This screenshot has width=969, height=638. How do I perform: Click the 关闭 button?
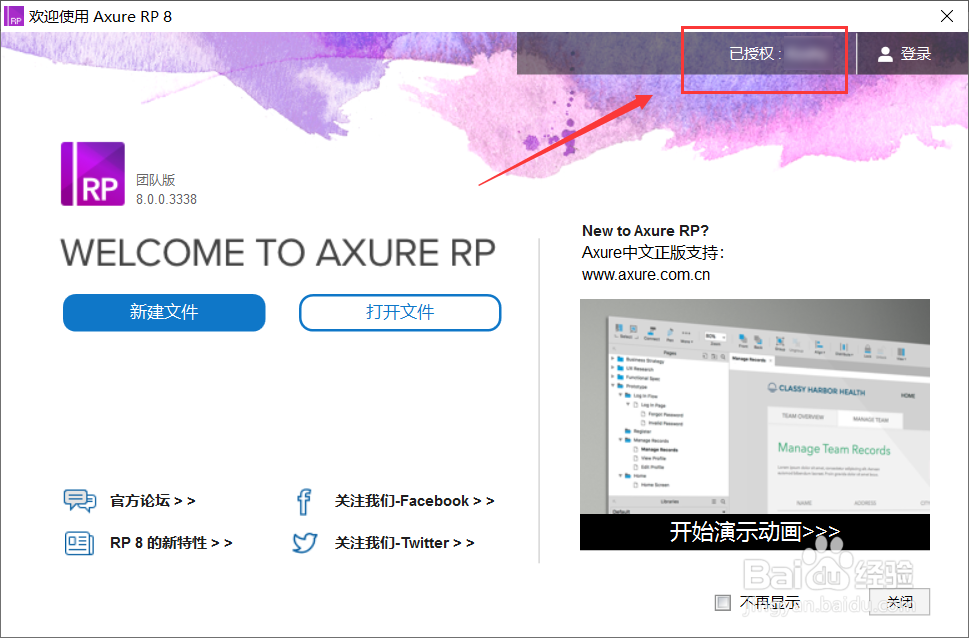[899, 602]
